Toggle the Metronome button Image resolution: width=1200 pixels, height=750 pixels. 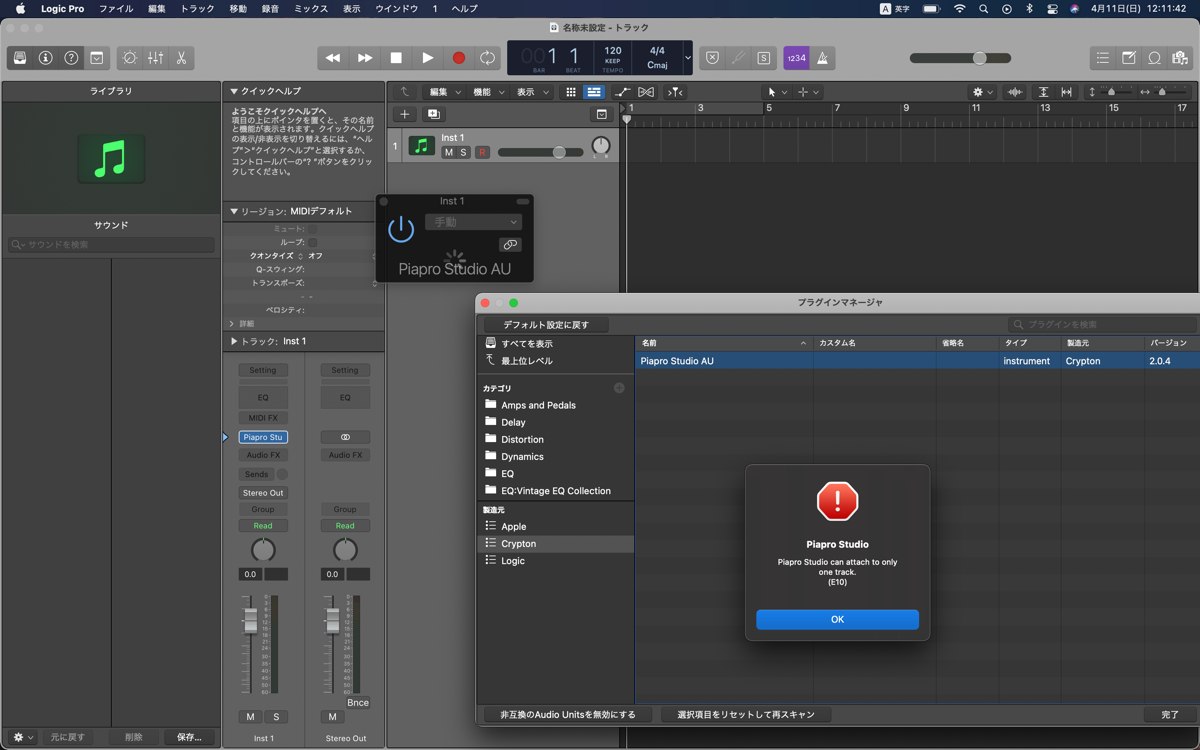[823, 58]
